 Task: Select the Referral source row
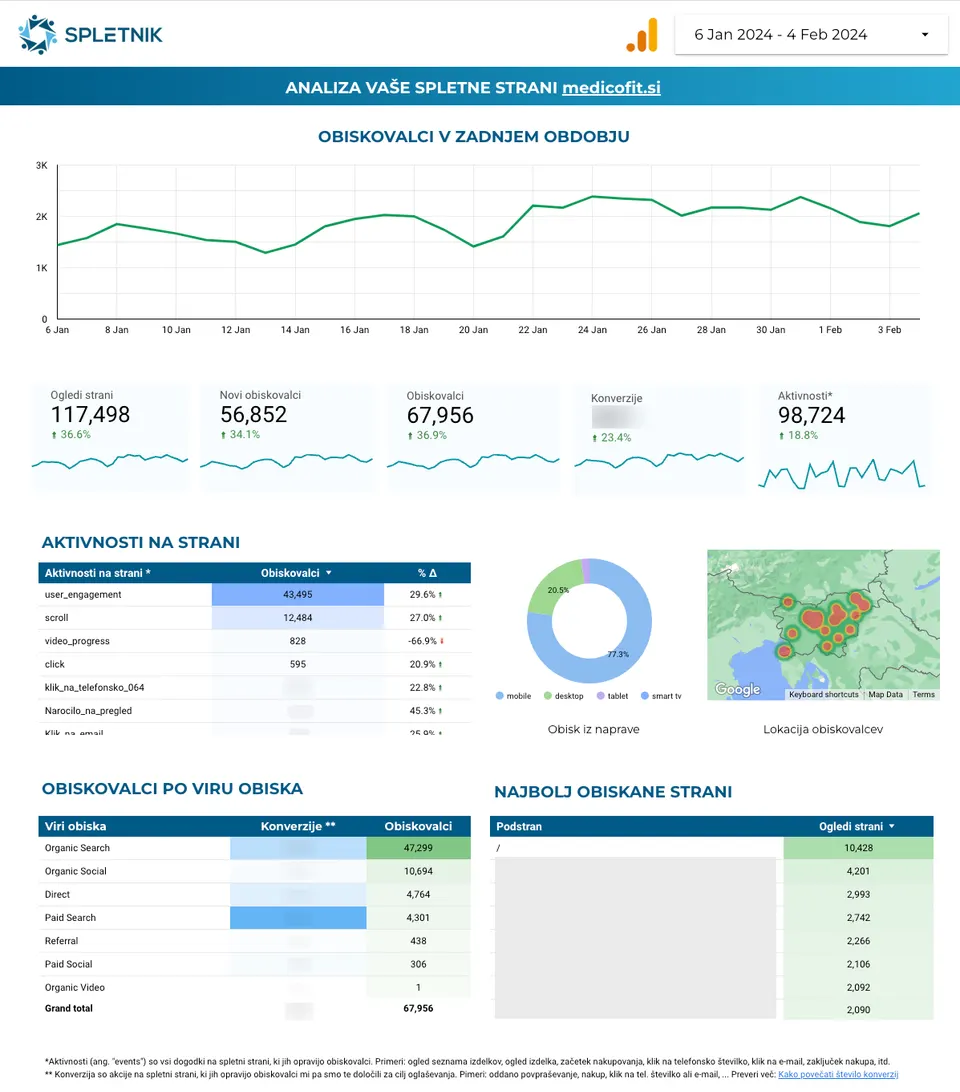click(x=254, y=941)
